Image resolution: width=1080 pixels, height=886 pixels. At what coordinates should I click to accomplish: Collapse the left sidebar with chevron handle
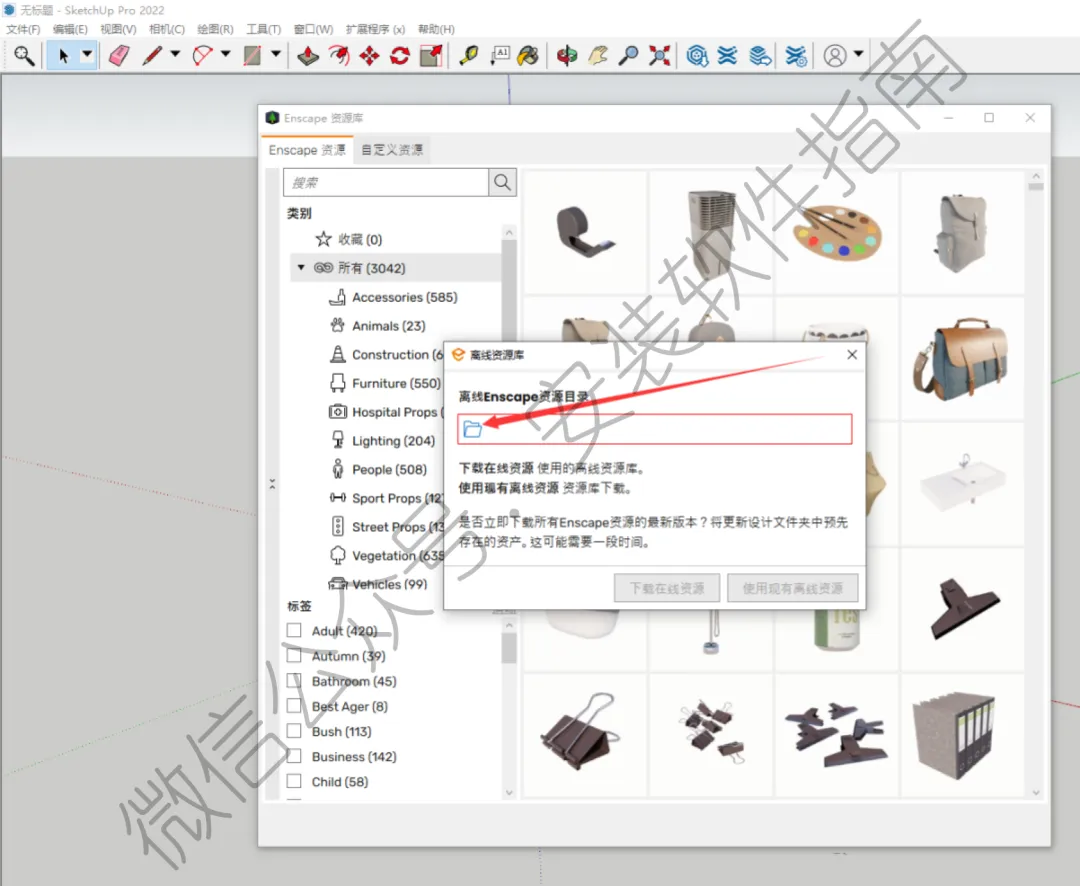click(272, 484)
